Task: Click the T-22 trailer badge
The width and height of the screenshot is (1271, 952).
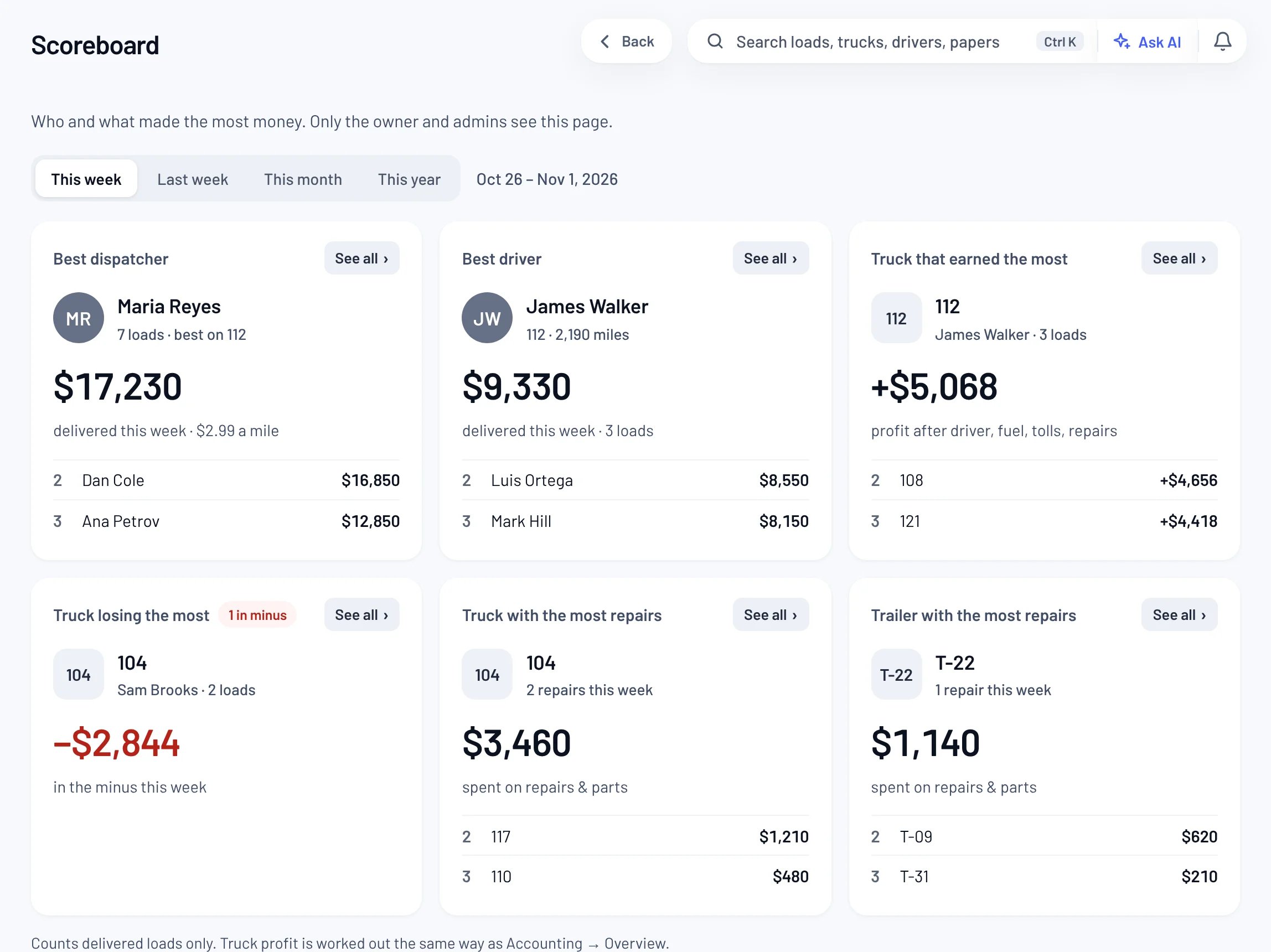Action: [x=896, y=674]
